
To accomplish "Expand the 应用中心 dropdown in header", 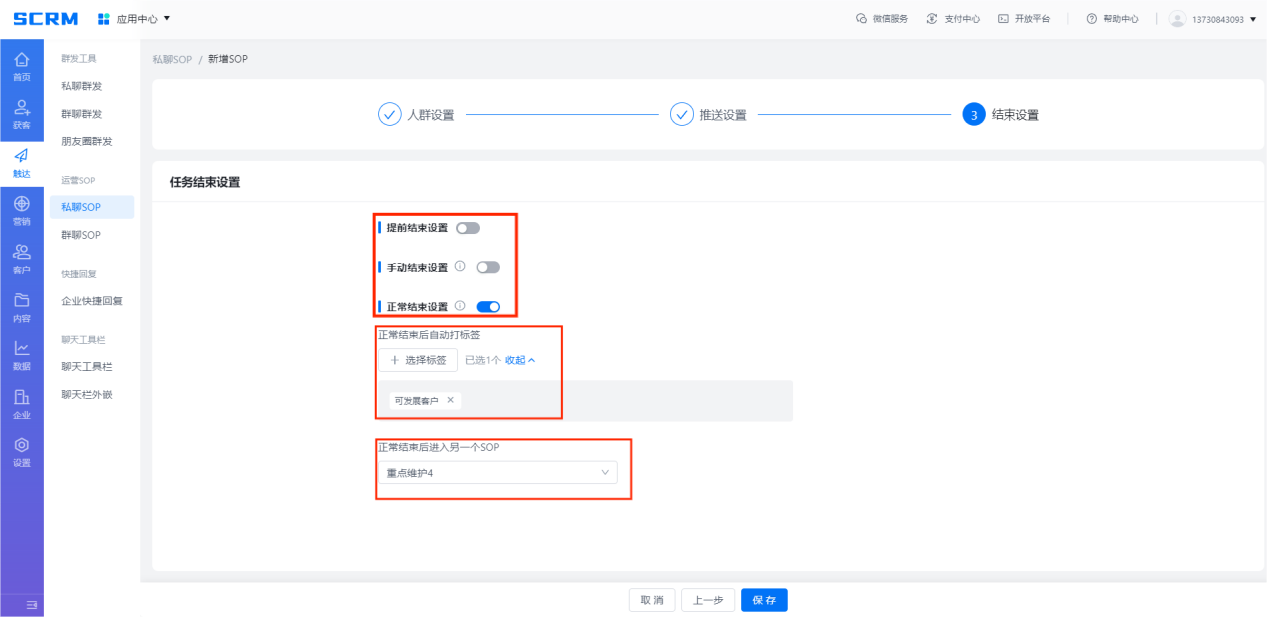I will (135, 19).
